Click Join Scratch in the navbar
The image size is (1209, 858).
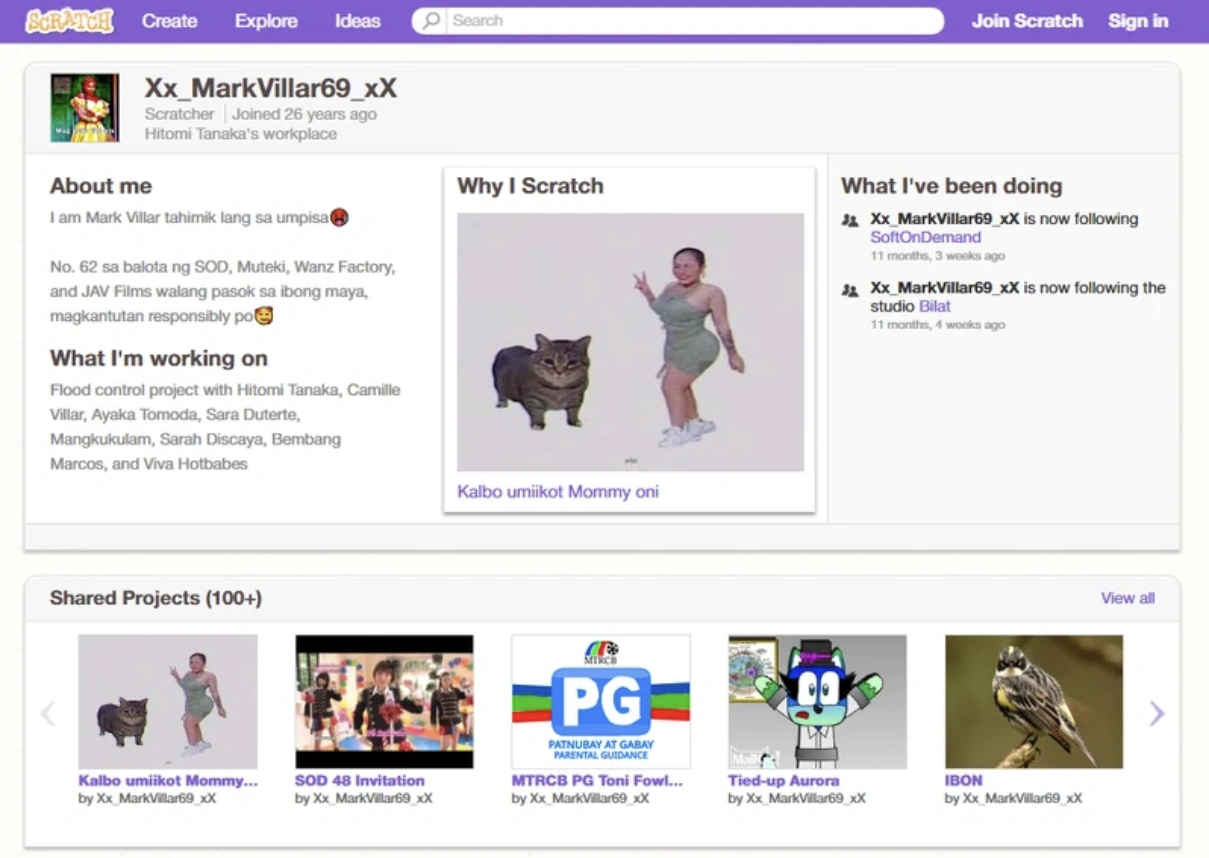(x=1027, y=21)
